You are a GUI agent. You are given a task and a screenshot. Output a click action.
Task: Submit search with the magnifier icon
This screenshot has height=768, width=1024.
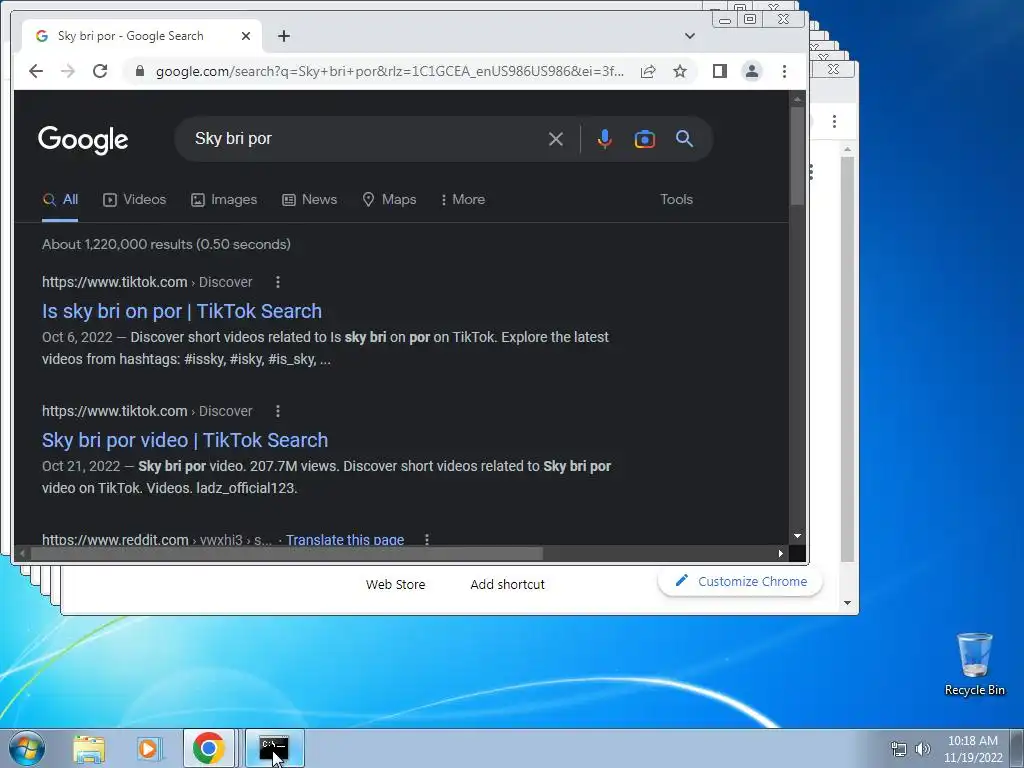click(684, 138)
